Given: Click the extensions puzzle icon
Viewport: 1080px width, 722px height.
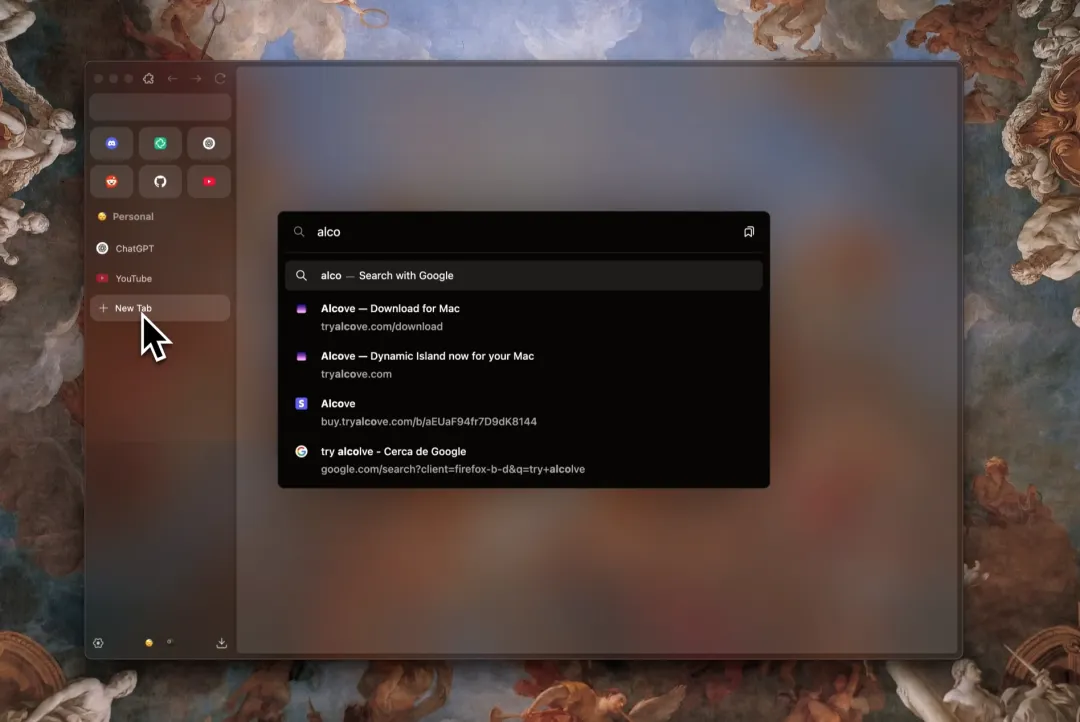Looking at the screenshot, I should point(149,79).
